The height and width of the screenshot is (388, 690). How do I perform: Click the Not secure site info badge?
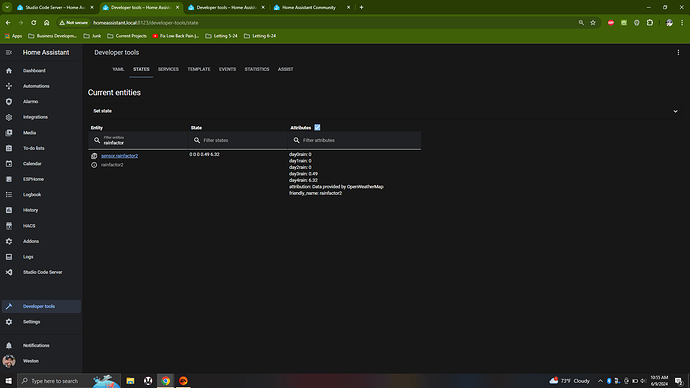tap(74, 22)
